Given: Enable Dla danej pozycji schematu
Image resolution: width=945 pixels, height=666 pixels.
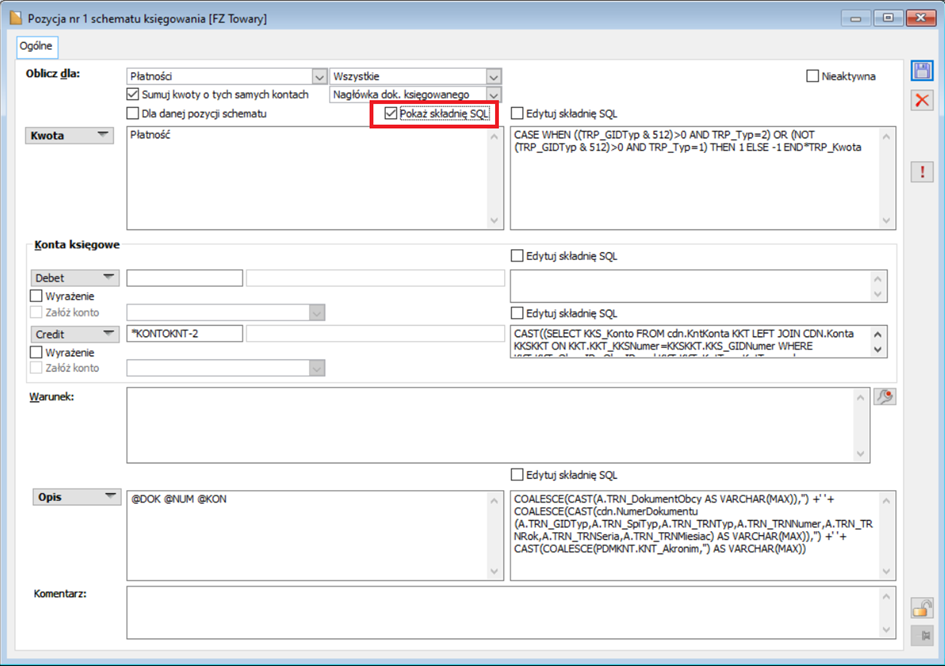Looking at the screenshot, I should click(133, 113).
